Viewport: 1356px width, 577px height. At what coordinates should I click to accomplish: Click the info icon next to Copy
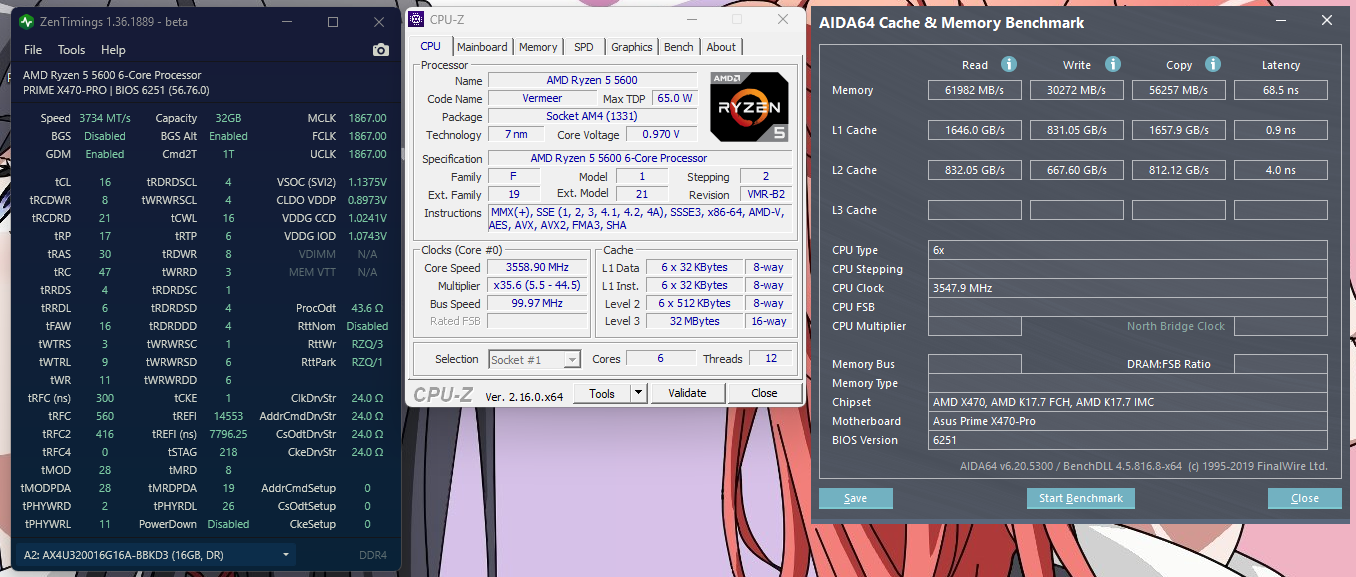point(1213,64)
